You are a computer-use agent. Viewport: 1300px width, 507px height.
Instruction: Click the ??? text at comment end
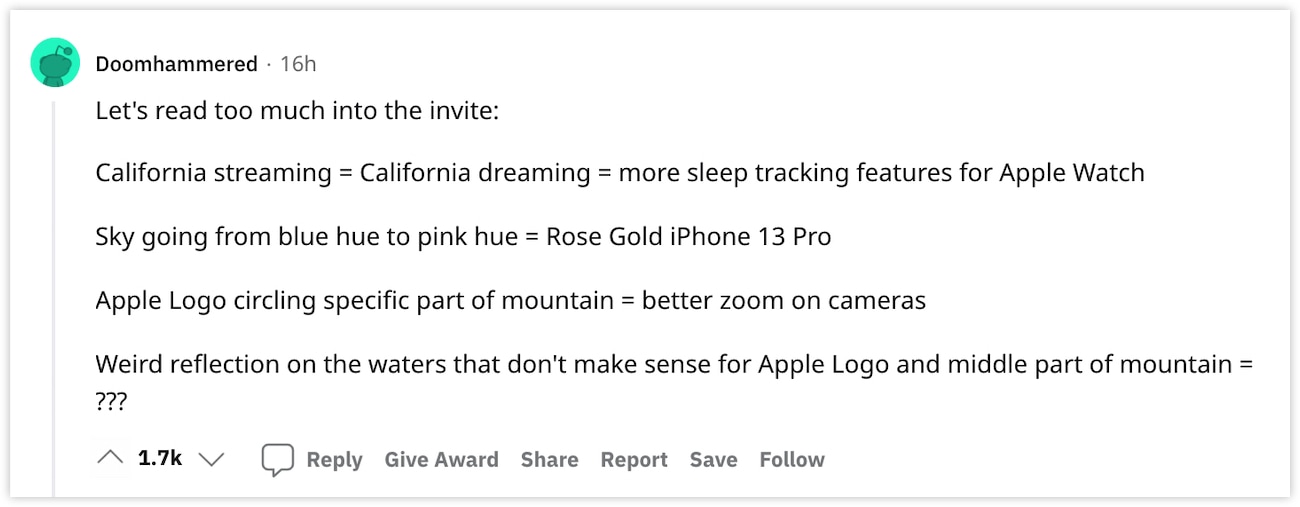(112, 400)
